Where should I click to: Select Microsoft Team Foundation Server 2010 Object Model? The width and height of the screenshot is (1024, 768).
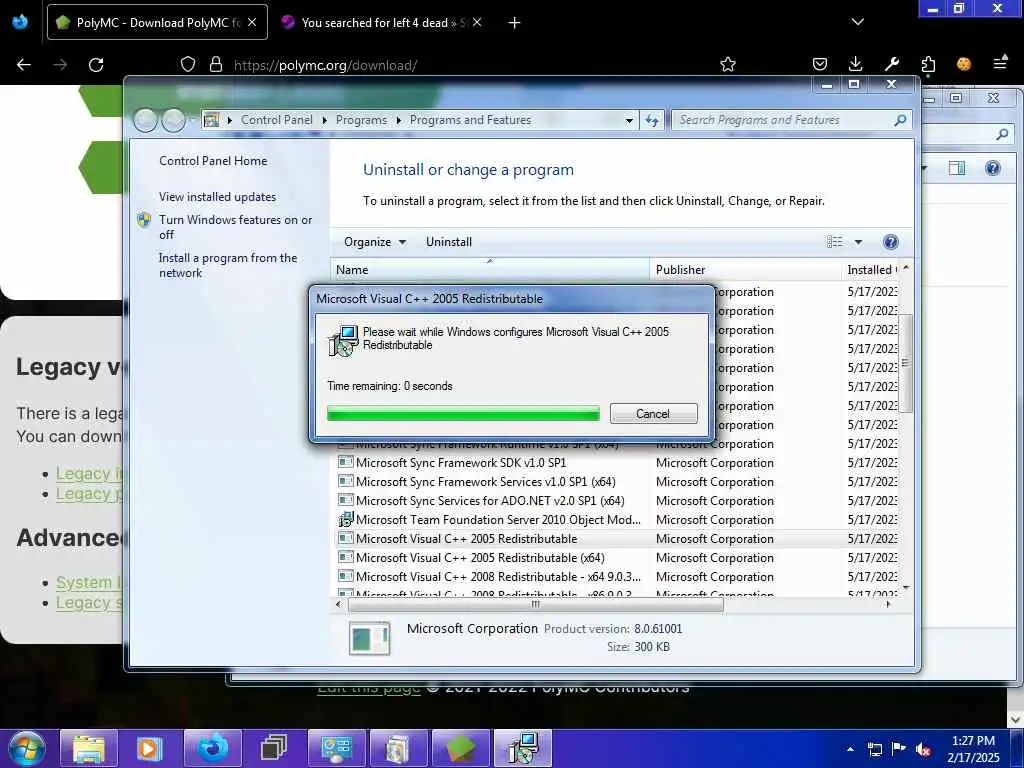[x=498, y=519]
